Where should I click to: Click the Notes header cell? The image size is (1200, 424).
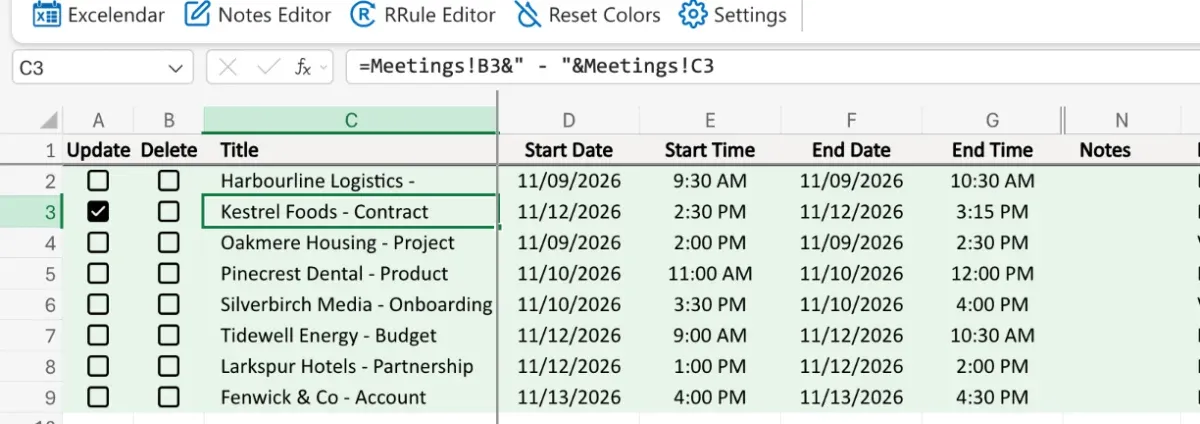tap(1121, 150)
